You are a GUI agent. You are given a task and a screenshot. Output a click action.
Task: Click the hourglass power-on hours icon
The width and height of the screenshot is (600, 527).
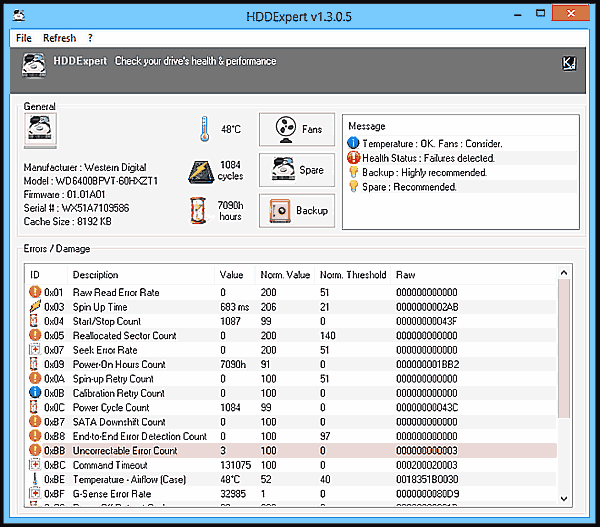[201, 211]
